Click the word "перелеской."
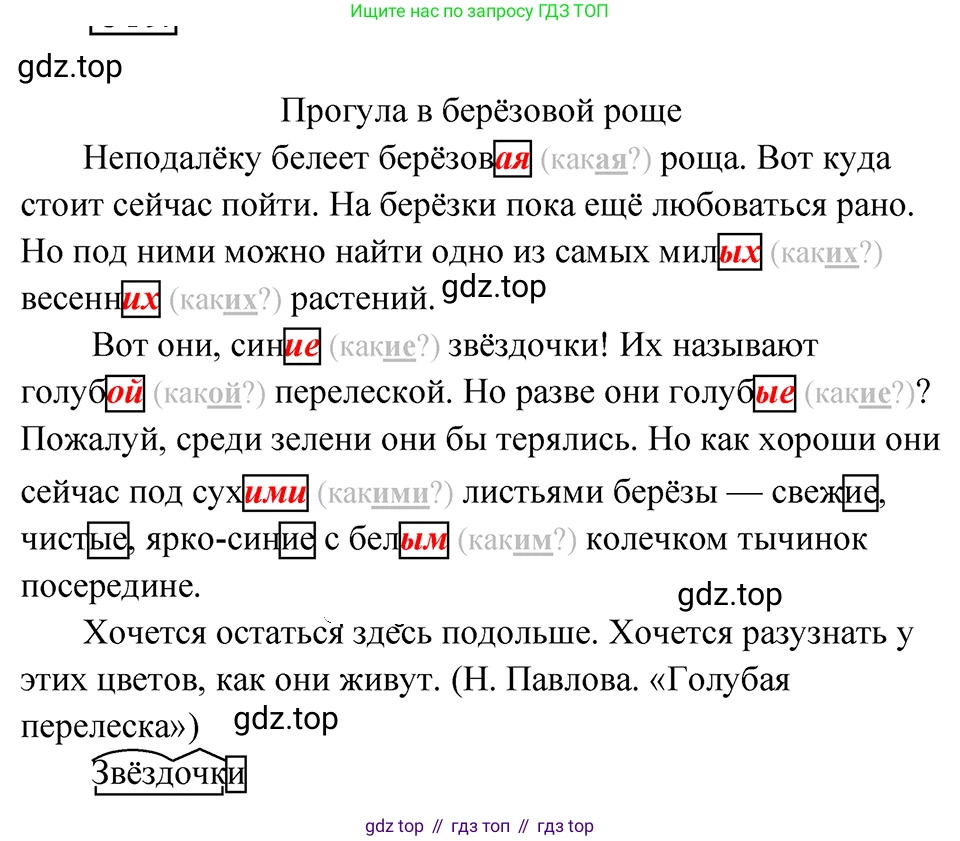960x841 pixels. (x=364, y=393)
